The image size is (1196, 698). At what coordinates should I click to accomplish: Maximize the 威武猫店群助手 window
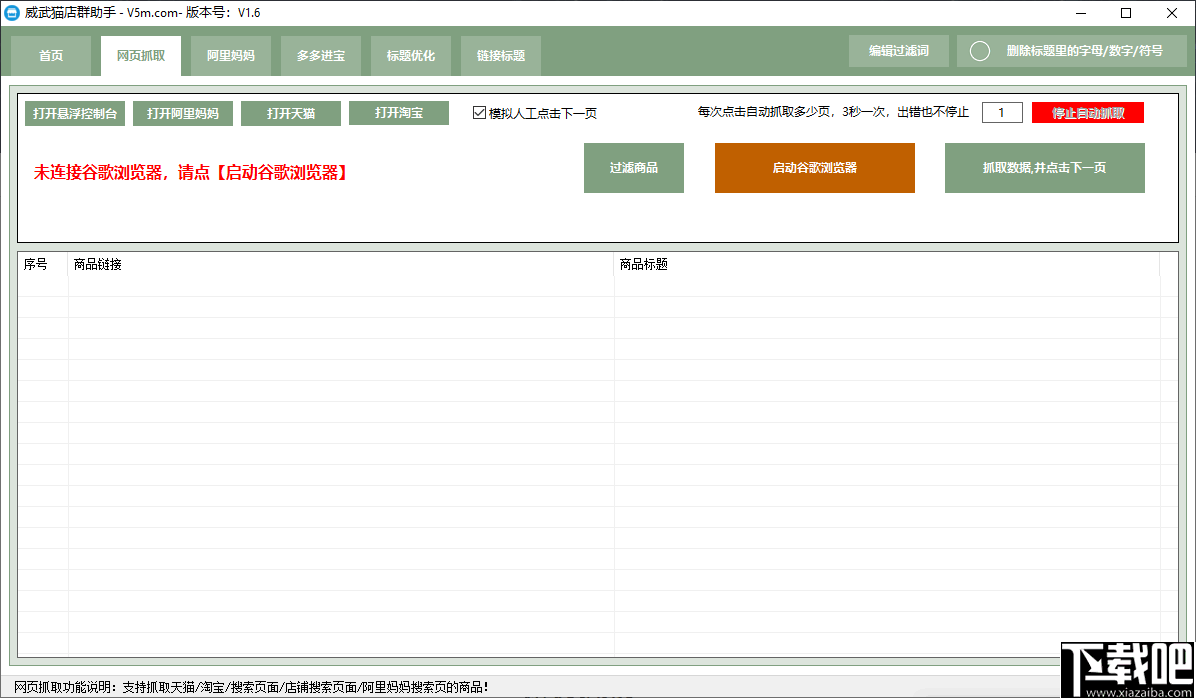tap(1126, 12)
